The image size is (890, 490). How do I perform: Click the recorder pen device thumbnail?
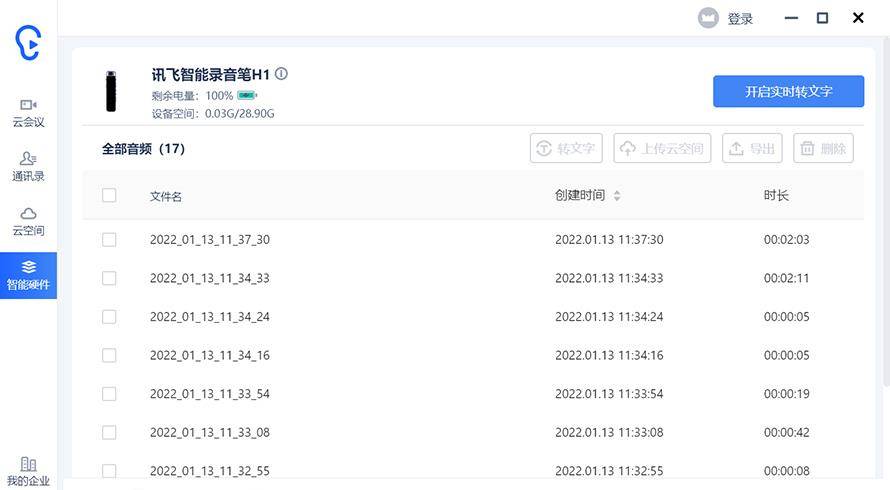[x=111, y=91]
